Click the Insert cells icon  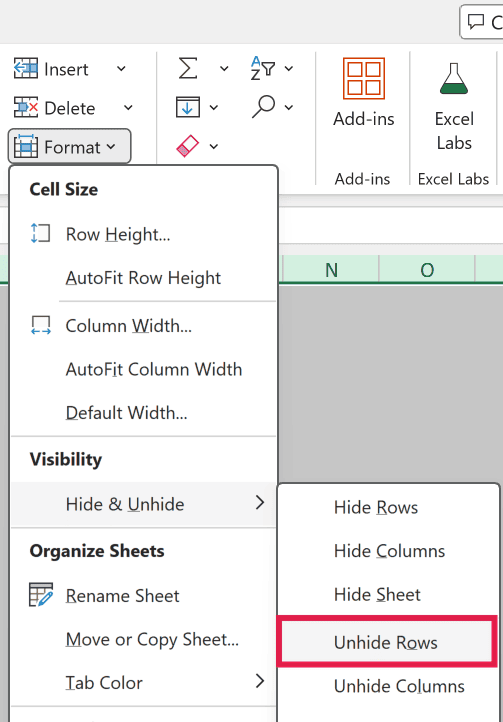pos(26,69)
